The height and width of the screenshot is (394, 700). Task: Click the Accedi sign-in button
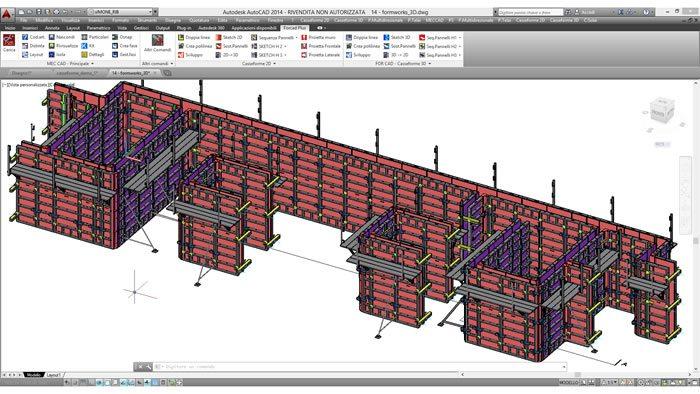click(x=588, y=12)
